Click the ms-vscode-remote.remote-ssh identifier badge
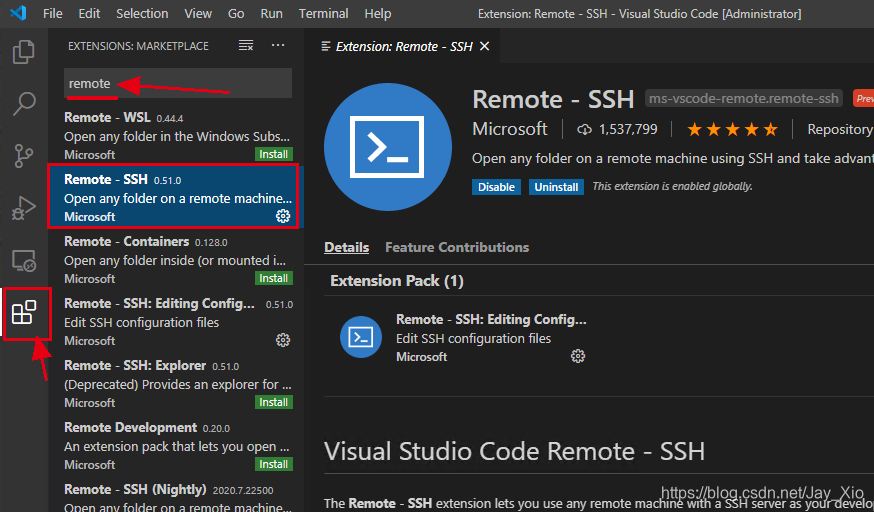 point(744,99)
